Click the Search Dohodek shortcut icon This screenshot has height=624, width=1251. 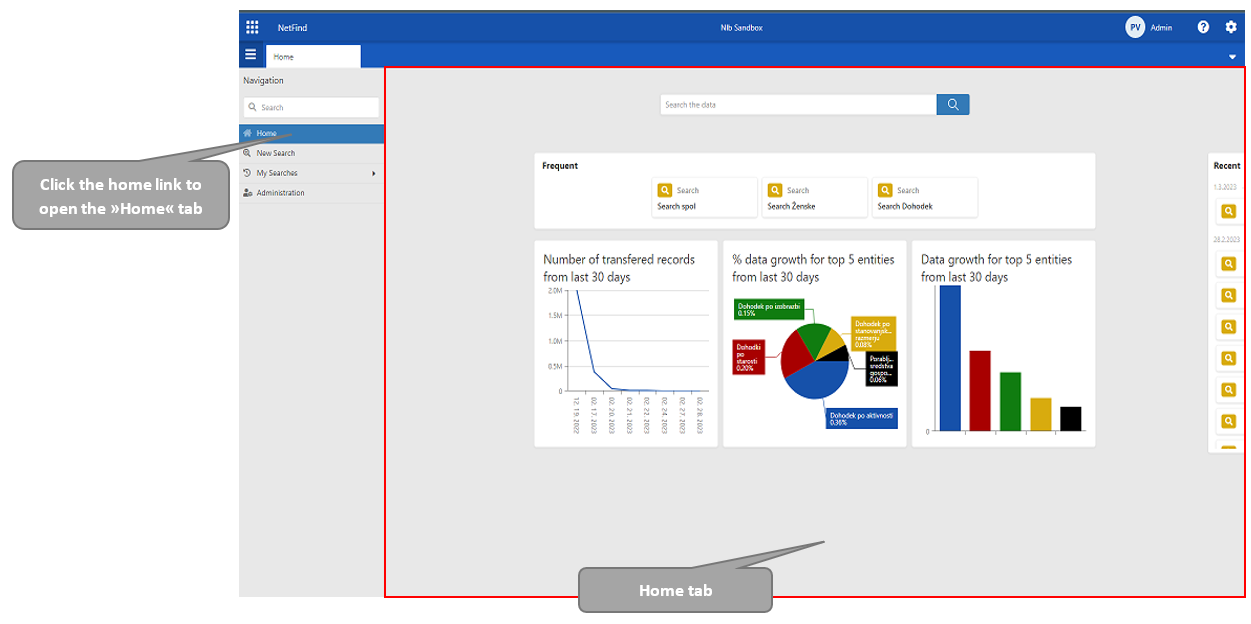click(x=883, y=190)
